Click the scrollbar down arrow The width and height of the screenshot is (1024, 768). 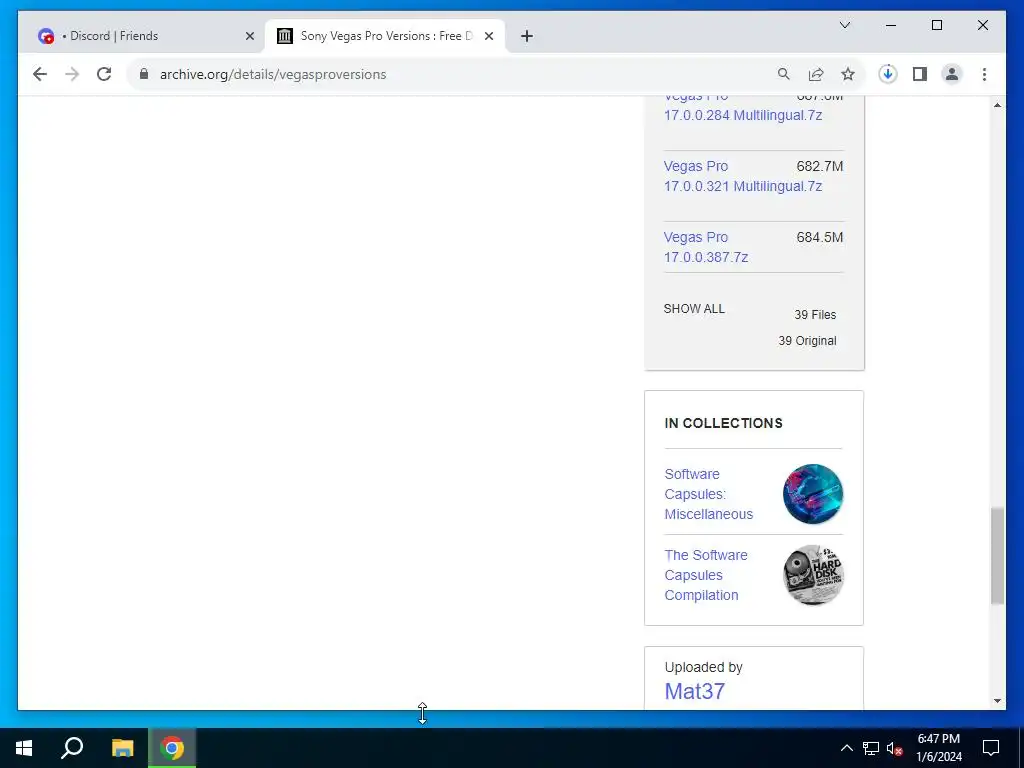point(997,701)
